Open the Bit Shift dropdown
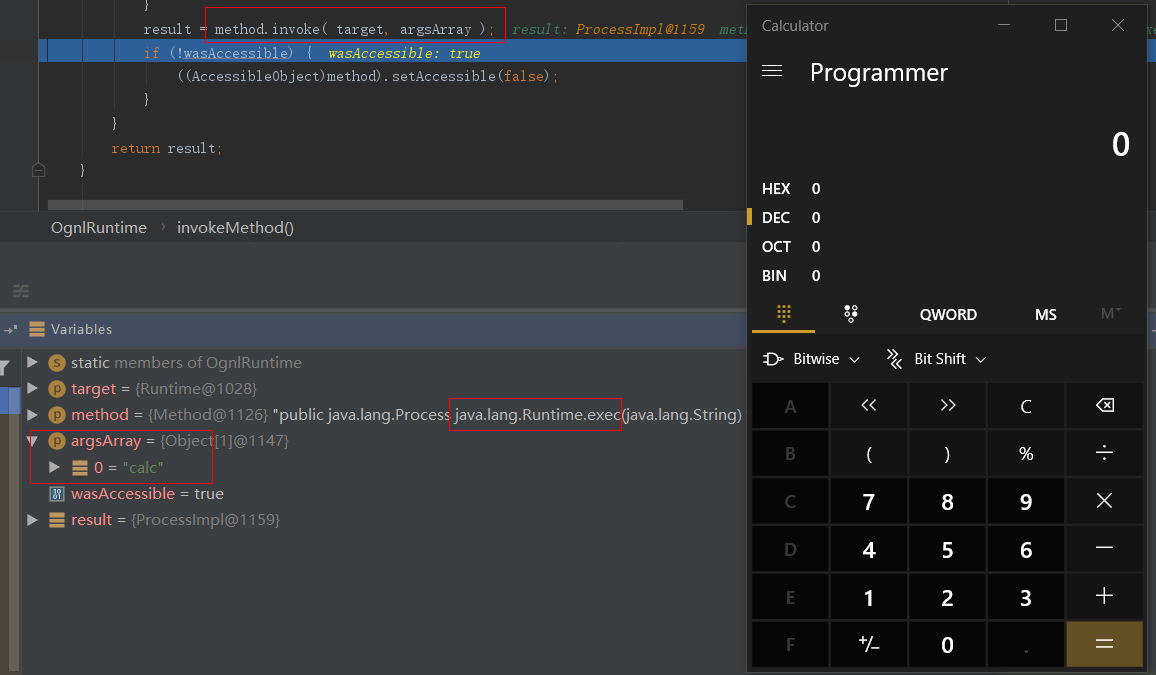This screenshot has width=1156, height=675. [936, 359]
